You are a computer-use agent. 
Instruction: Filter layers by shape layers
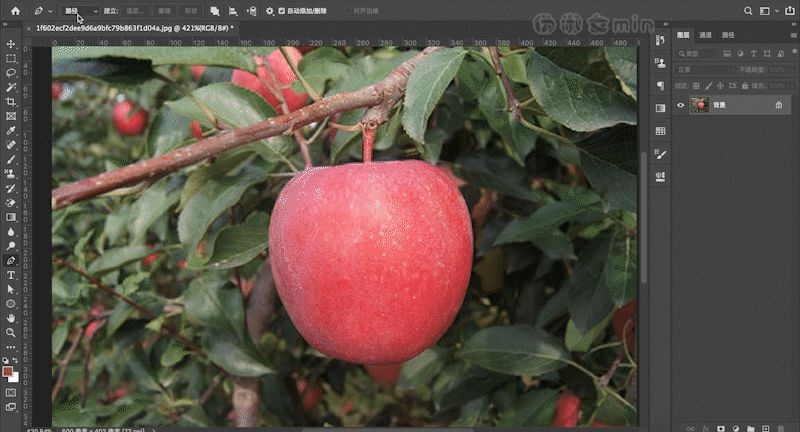coord(767,54)
